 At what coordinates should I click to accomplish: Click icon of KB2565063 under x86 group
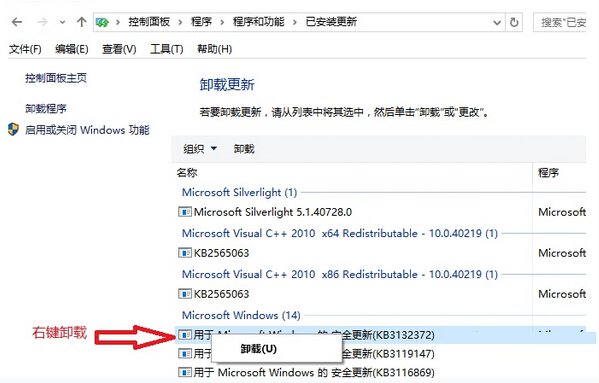[185, 294]
